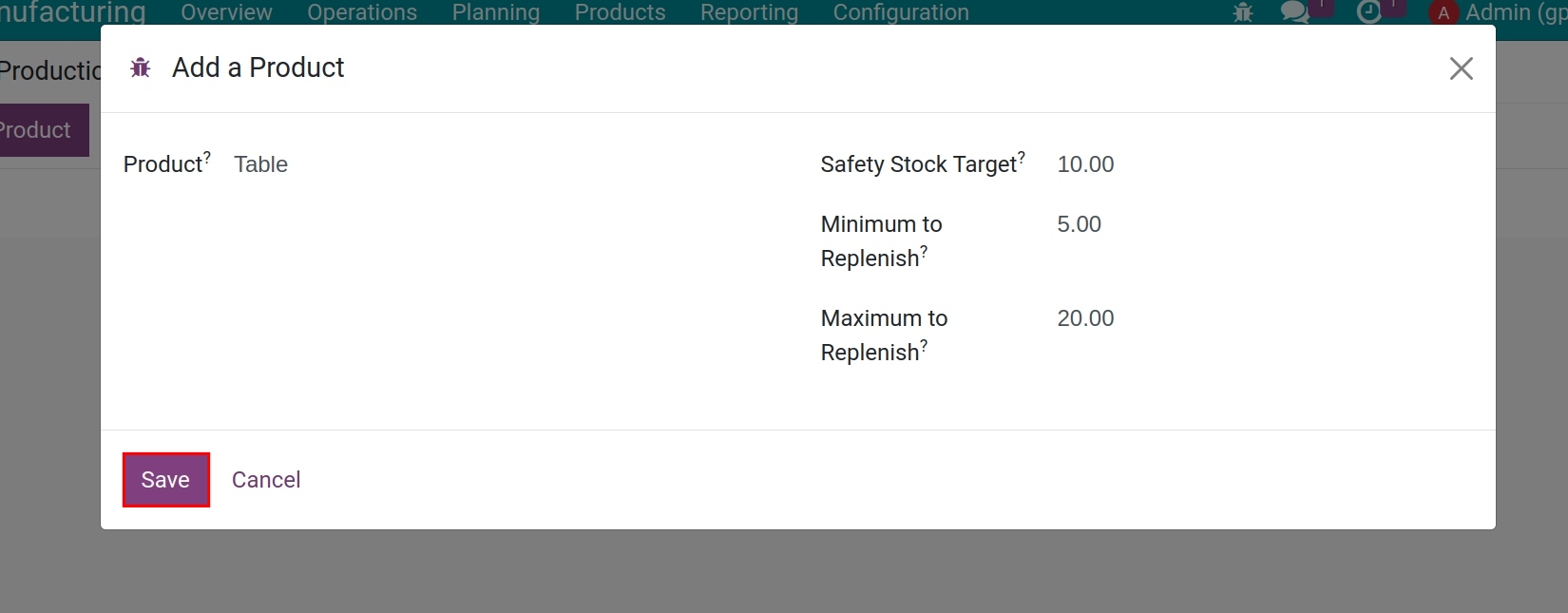1568x613 pixels.
Task: Save the new product entry
Action: 165,480
